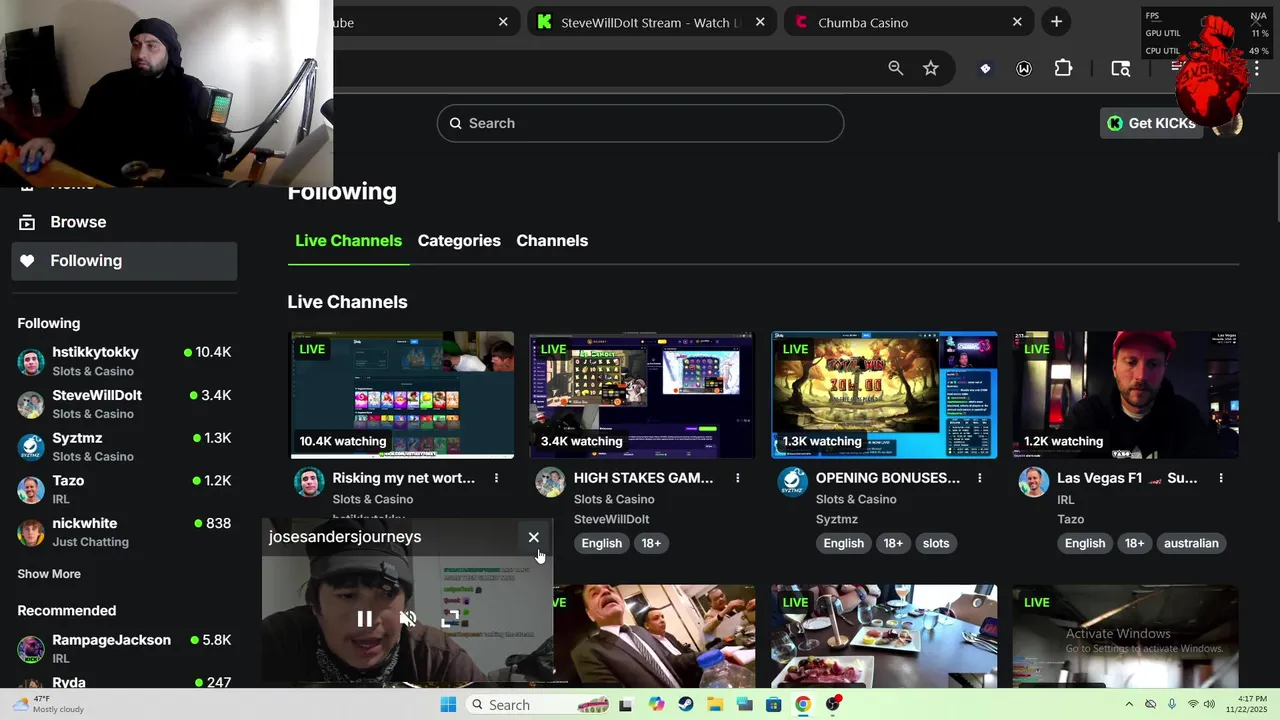Open Microsoft Store from the taskbar
The width and height of the screenshot is (1280, 720).
[x=773, y=705]
